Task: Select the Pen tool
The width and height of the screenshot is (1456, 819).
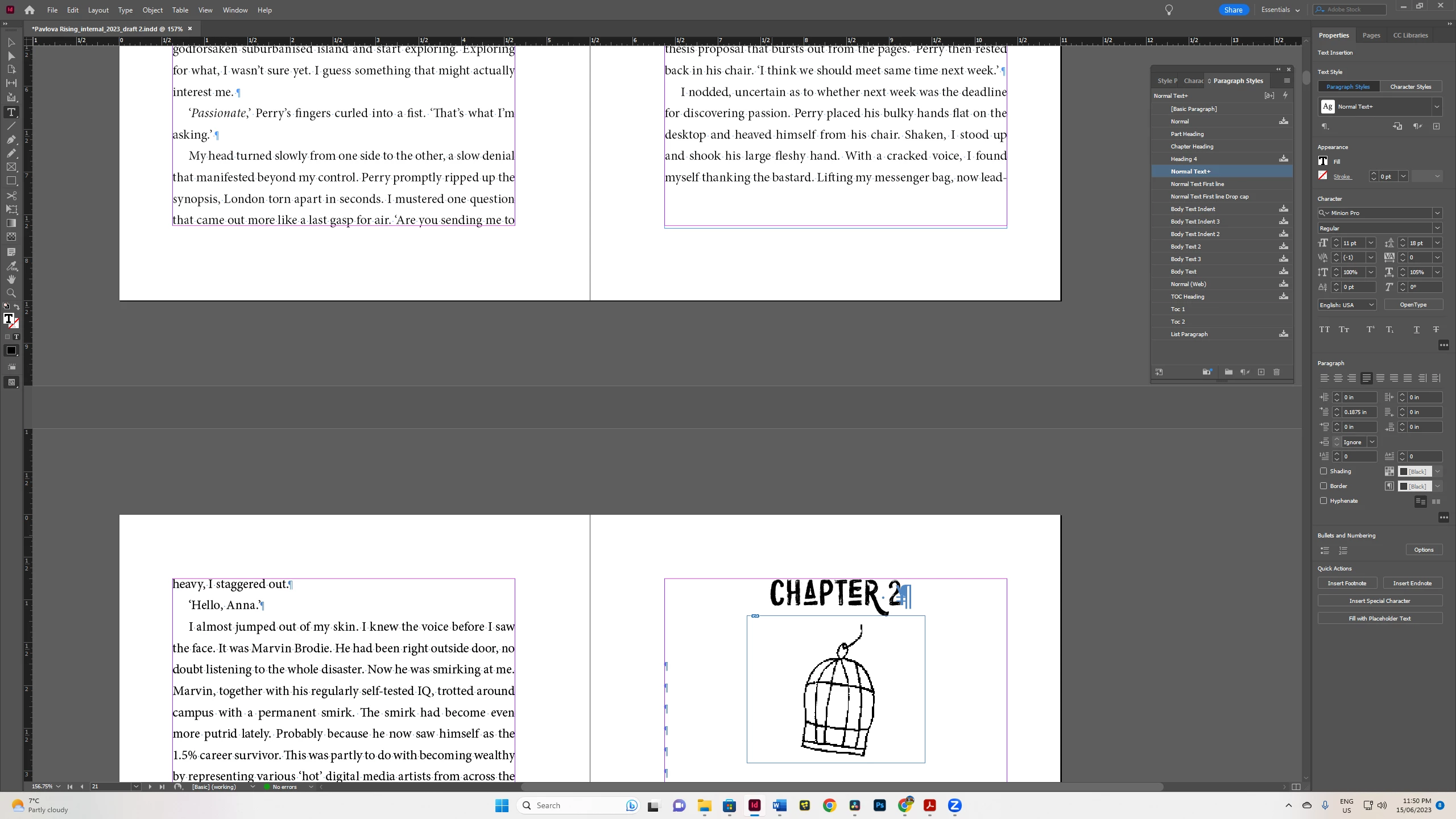Action: coord(11,139)
